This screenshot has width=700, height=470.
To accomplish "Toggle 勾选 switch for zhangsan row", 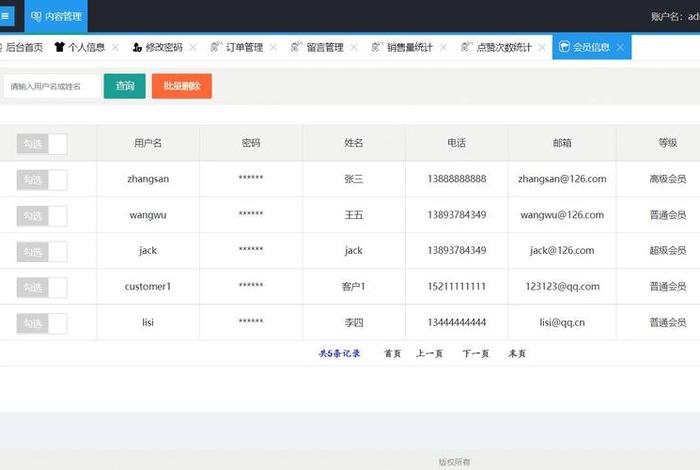I will tap(42, 180).
